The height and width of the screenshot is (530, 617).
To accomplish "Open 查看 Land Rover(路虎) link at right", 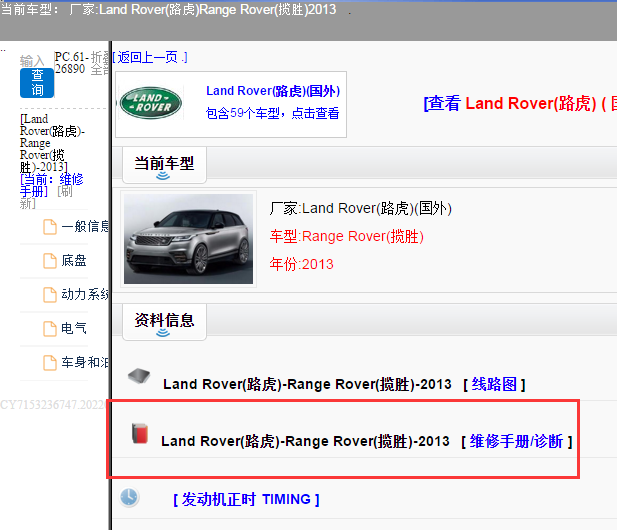I will coord(520,103).
